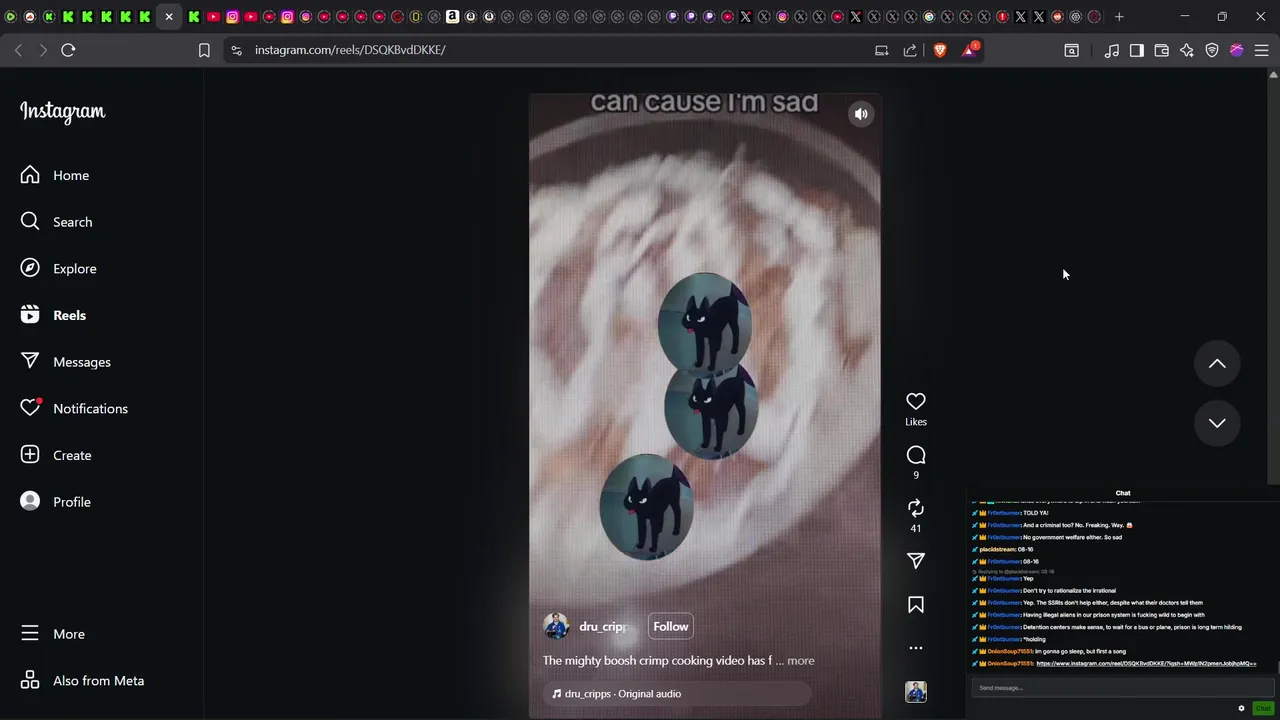Click the address bar URL

(350, 50)
